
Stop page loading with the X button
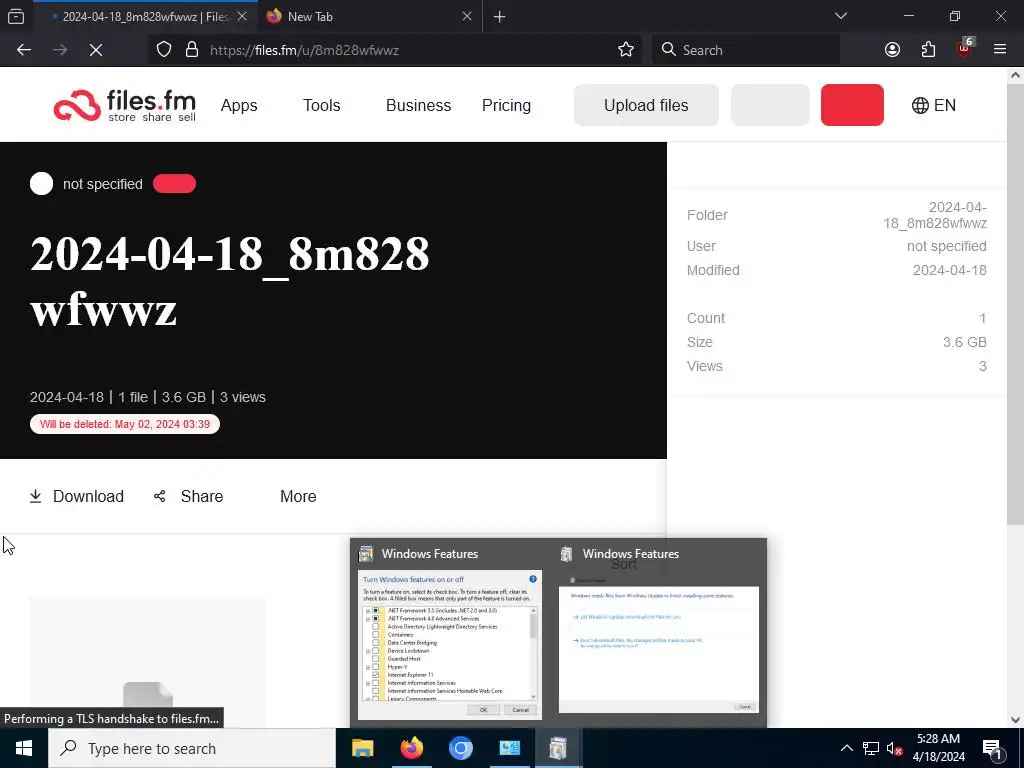tap(96, 50)
